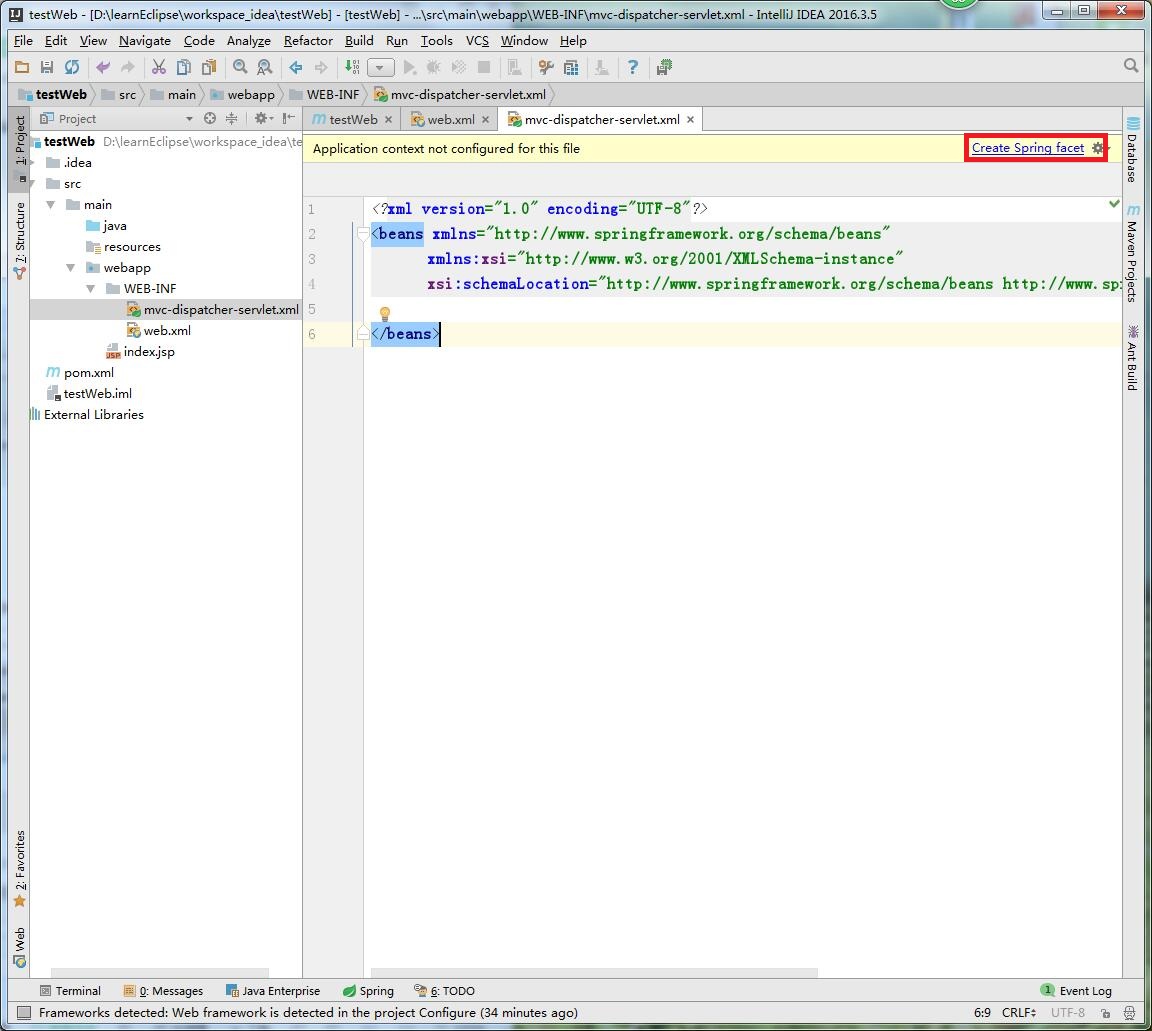Click the Make Project build icon

tap(352, 68)
